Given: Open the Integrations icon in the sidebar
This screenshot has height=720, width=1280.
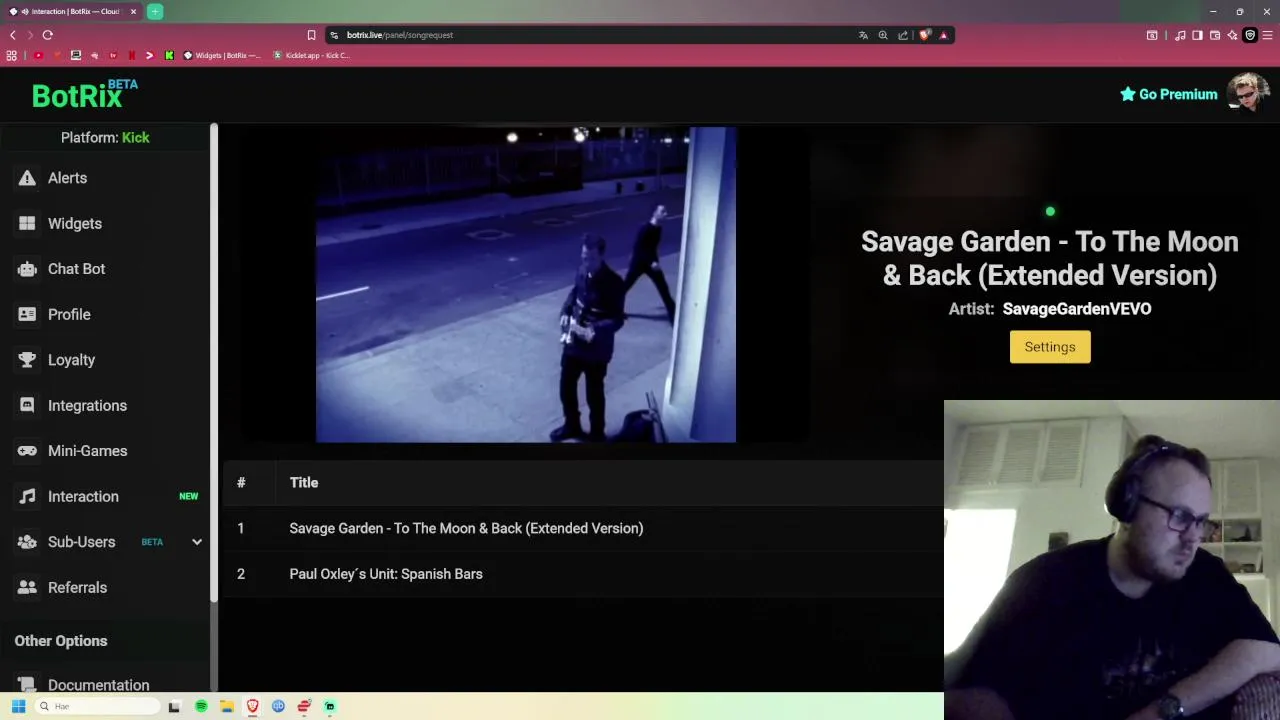Looking at the screenshot, I should [27, 405].
